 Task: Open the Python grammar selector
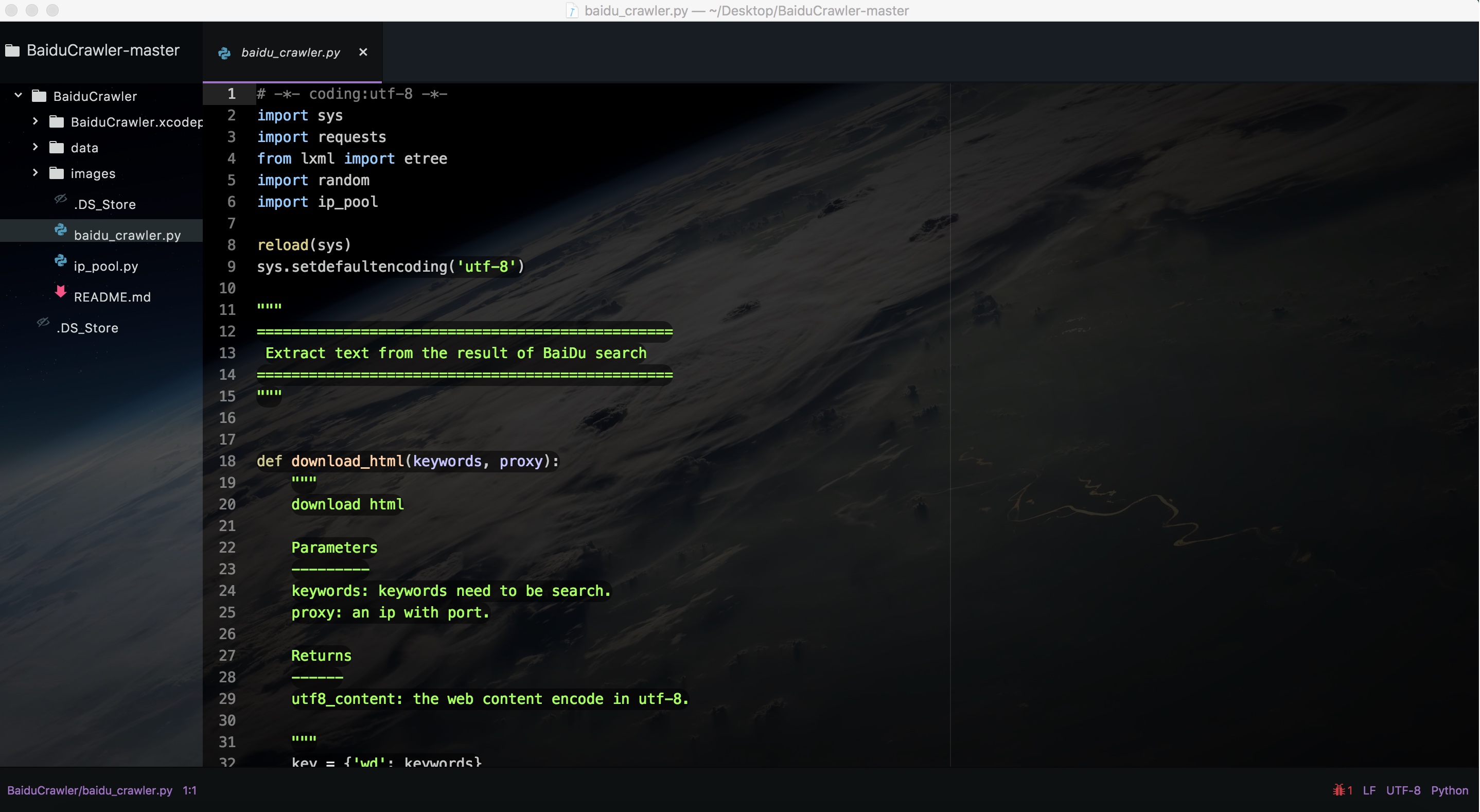pyautogui.click(x=1449, y=790)
